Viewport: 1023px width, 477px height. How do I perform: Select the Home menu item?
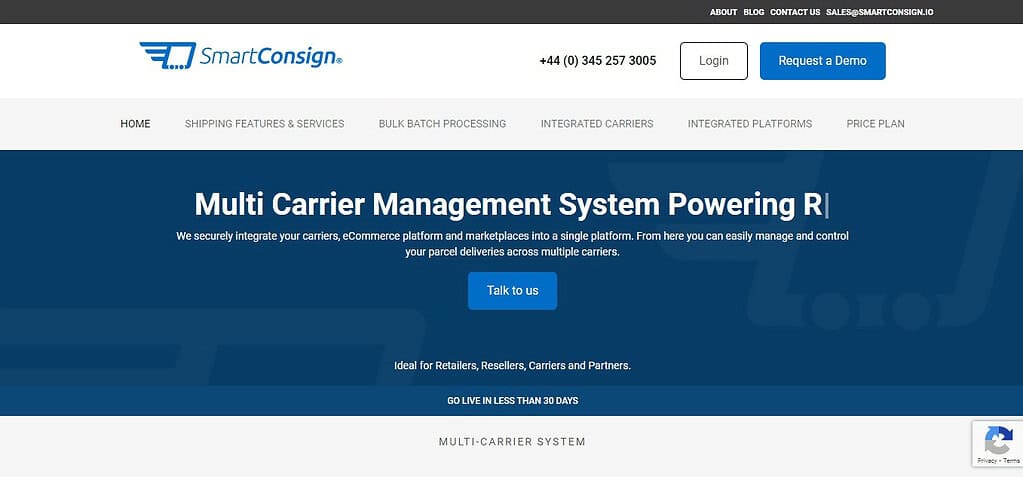(x=135, y=123)
